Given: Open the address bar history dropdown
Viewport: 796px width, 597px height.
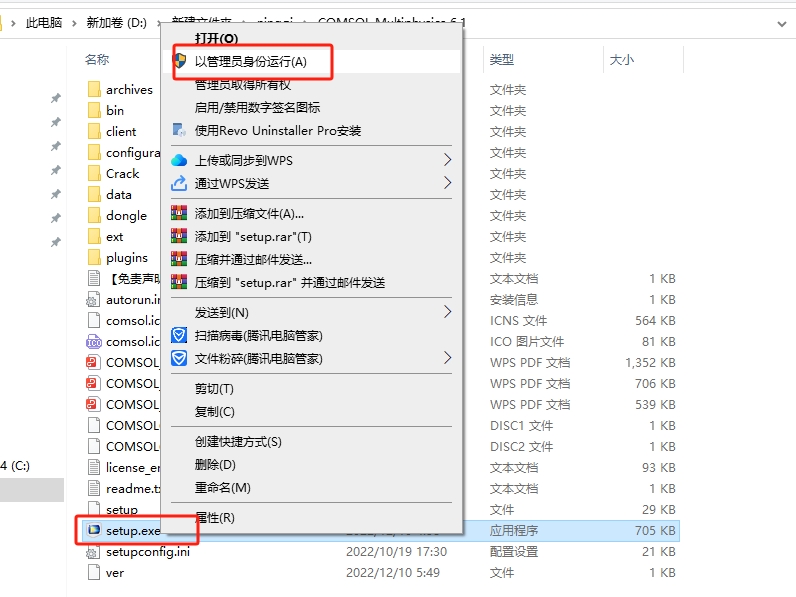Looking at the screenshot, I should (782, 23).
